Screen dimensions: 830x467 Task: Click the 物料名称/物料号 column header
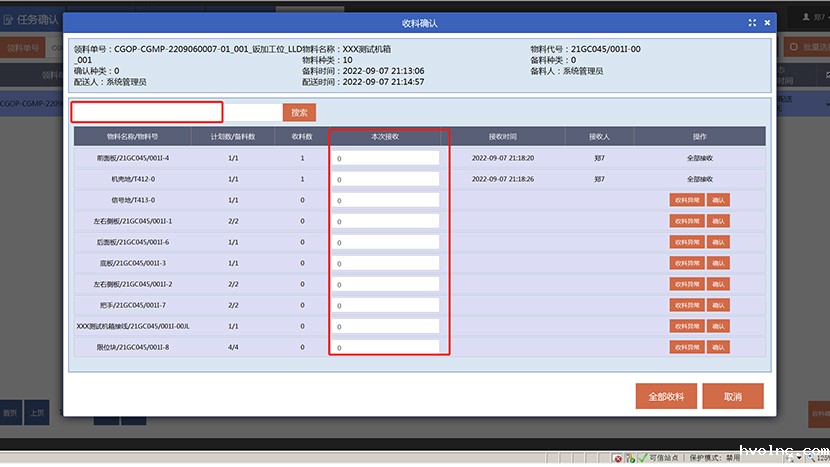(x=133, y=136)
